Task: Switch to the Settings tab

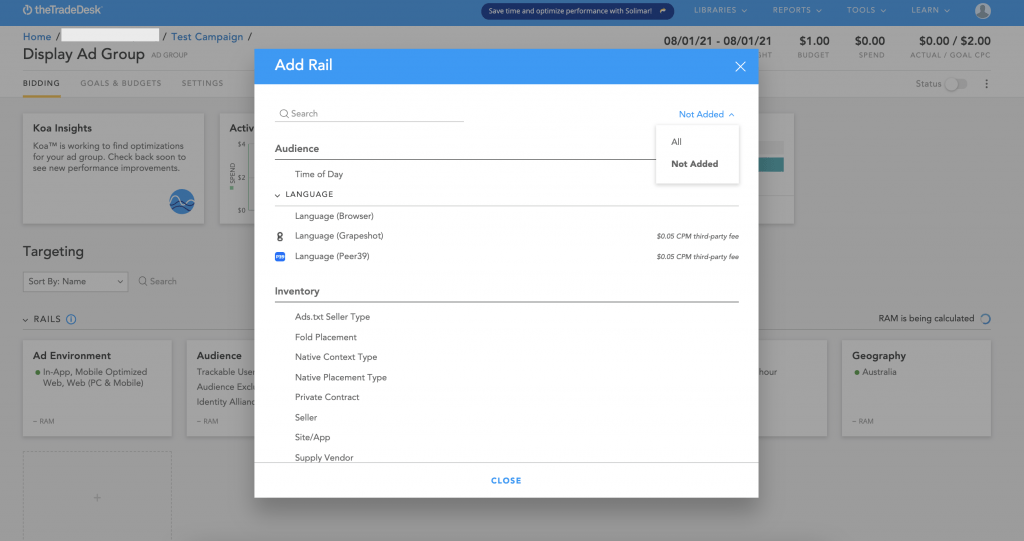Action: (x=202, y=84)
